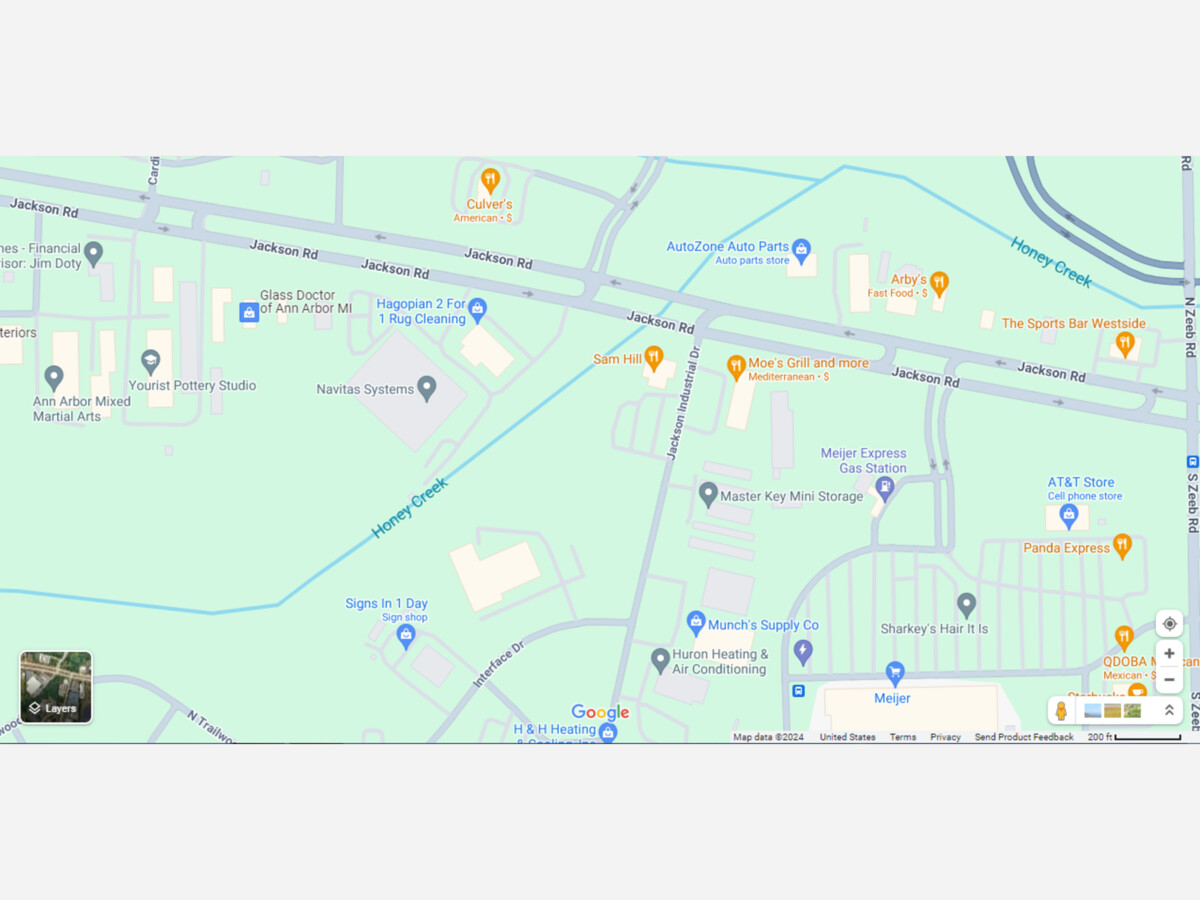Image resolution: width=1200 pixels, height=900 pixels.
Task: Click the bus stop icon near Meijer
Action: [x=798, y=690]
